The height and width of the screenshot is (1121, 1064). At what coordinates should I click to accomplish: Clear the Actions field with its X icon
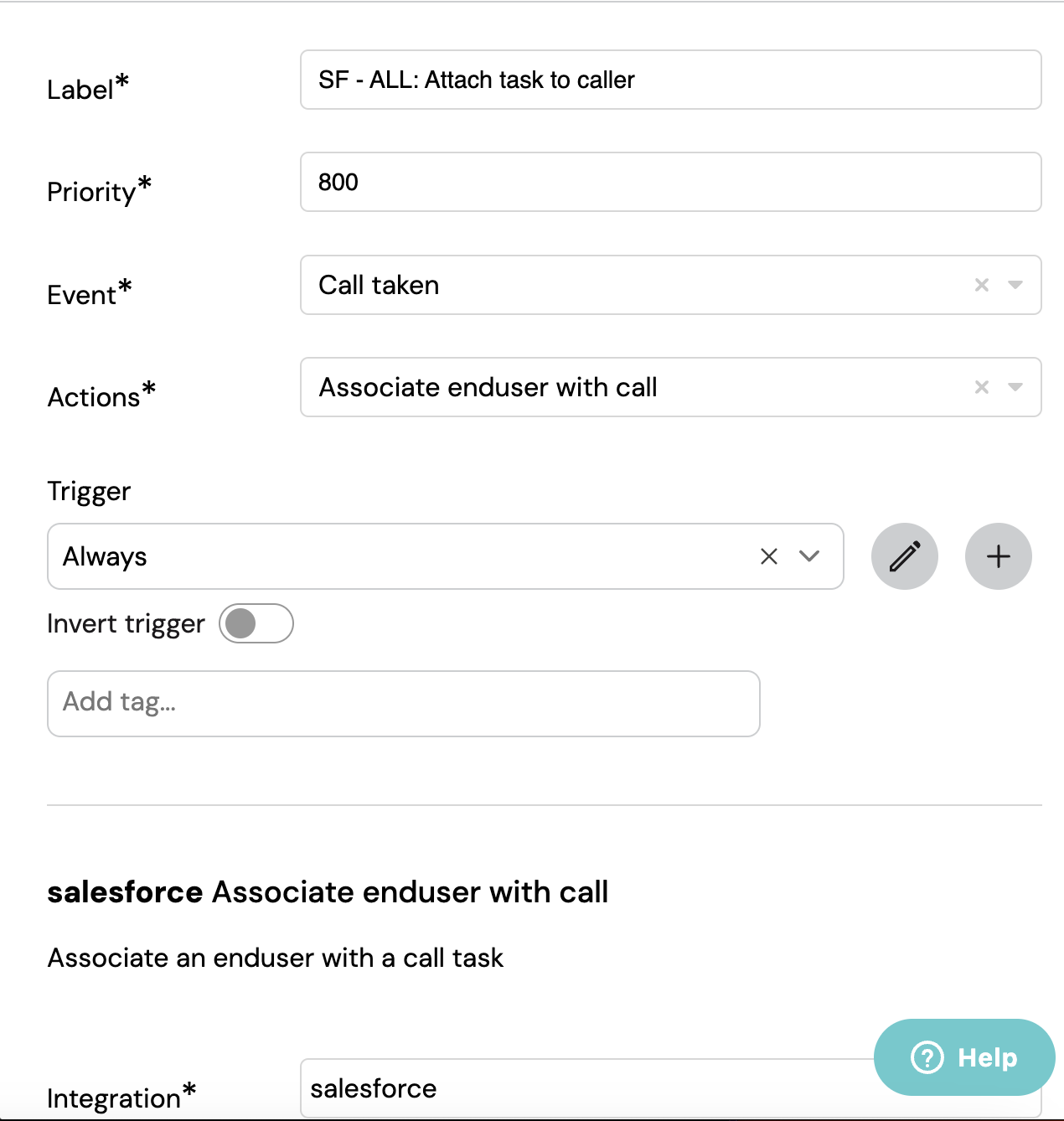(x=982, y=387)
